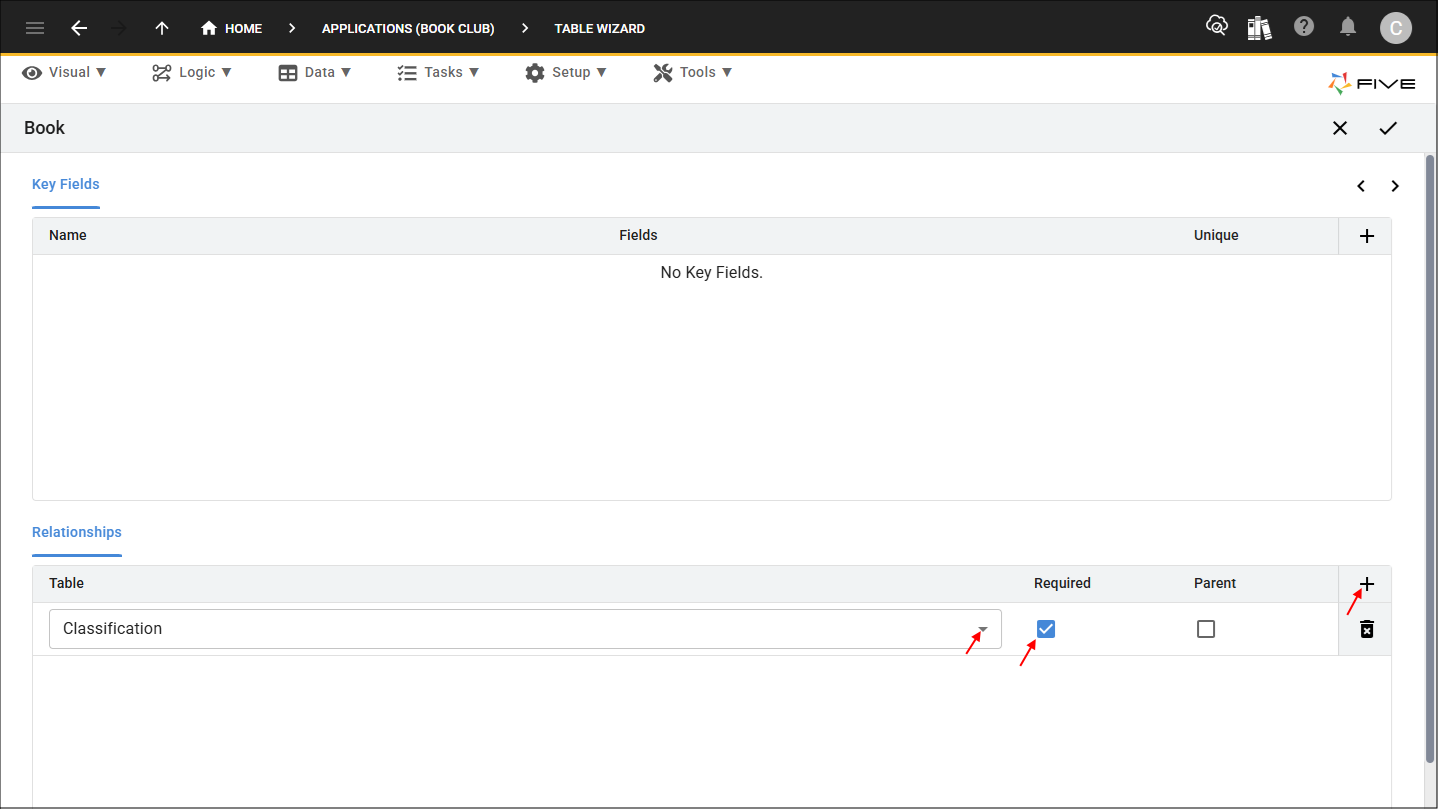Viewport: 1438px width, 809px height.
Task: Open the Tools menu
Action: click(693, 72)
